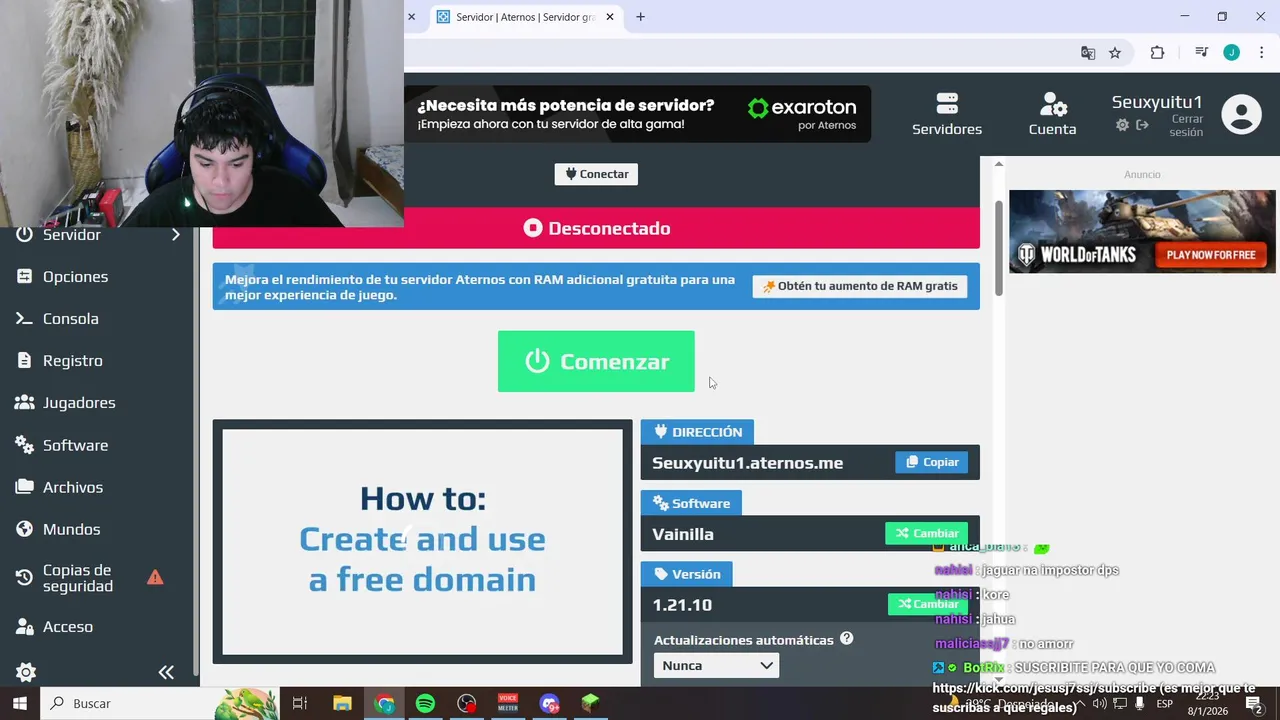Switch to Chrome in the taskbar
Screen dimensions: 1280x720
point(384,703)
